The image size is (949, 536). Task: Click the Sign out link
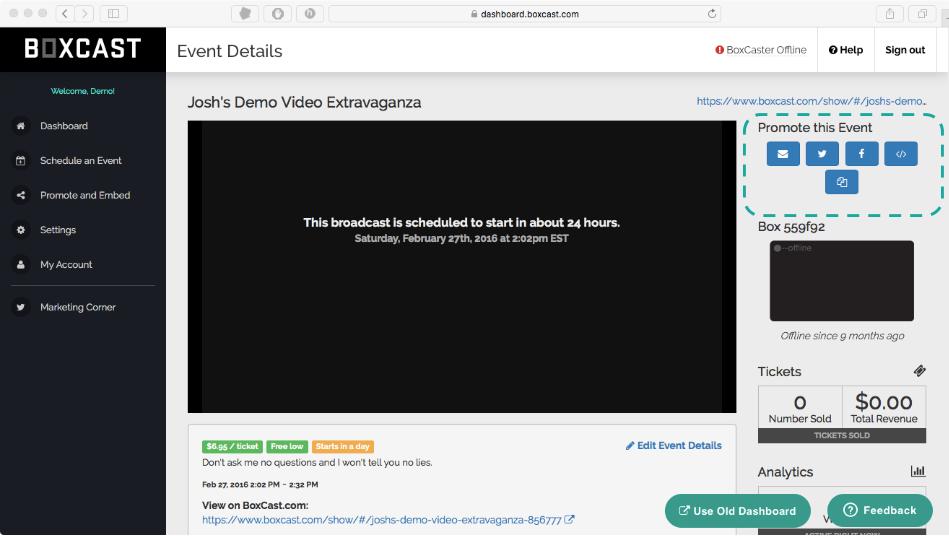[x=904, y=50]
